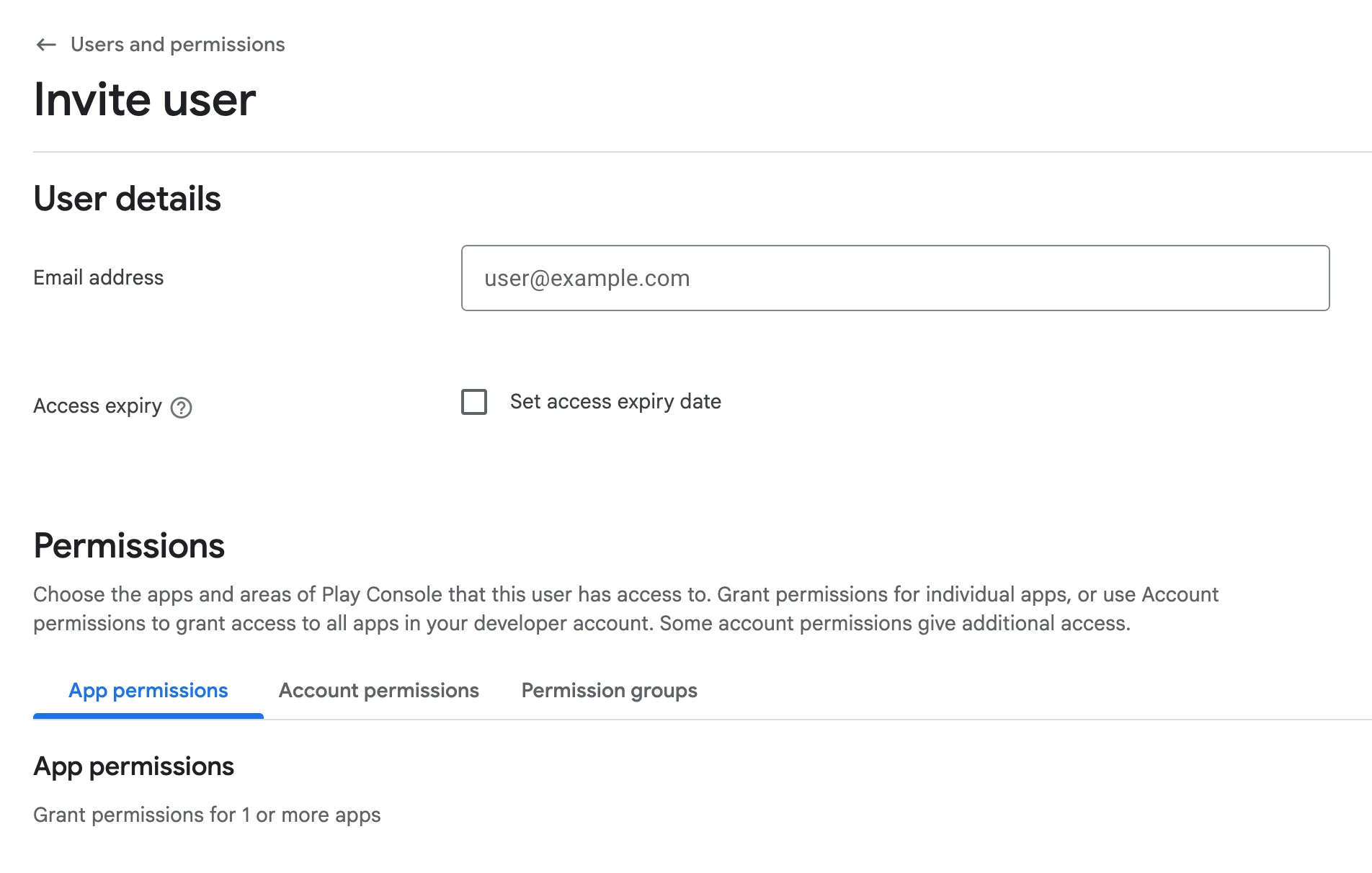Click the 'Access expiry' label text

(97, 406)
